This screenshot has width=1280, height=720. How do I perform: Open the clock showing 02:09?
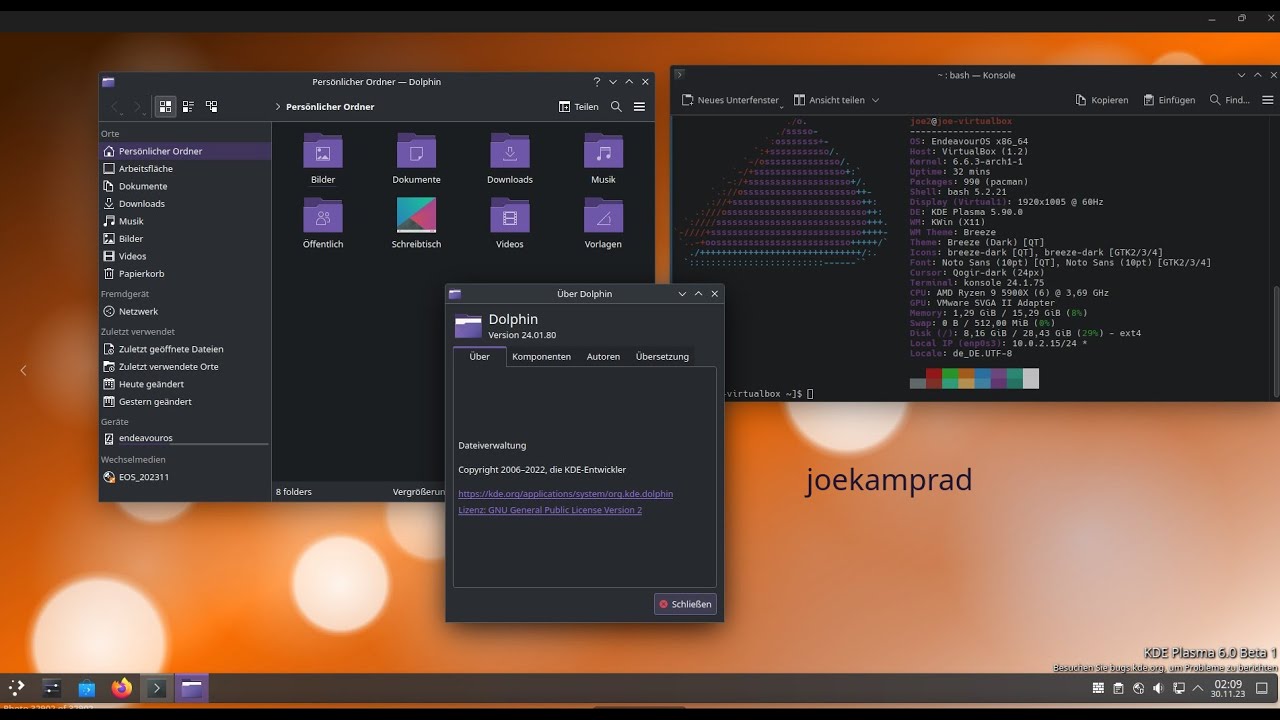coord(1228,688)
